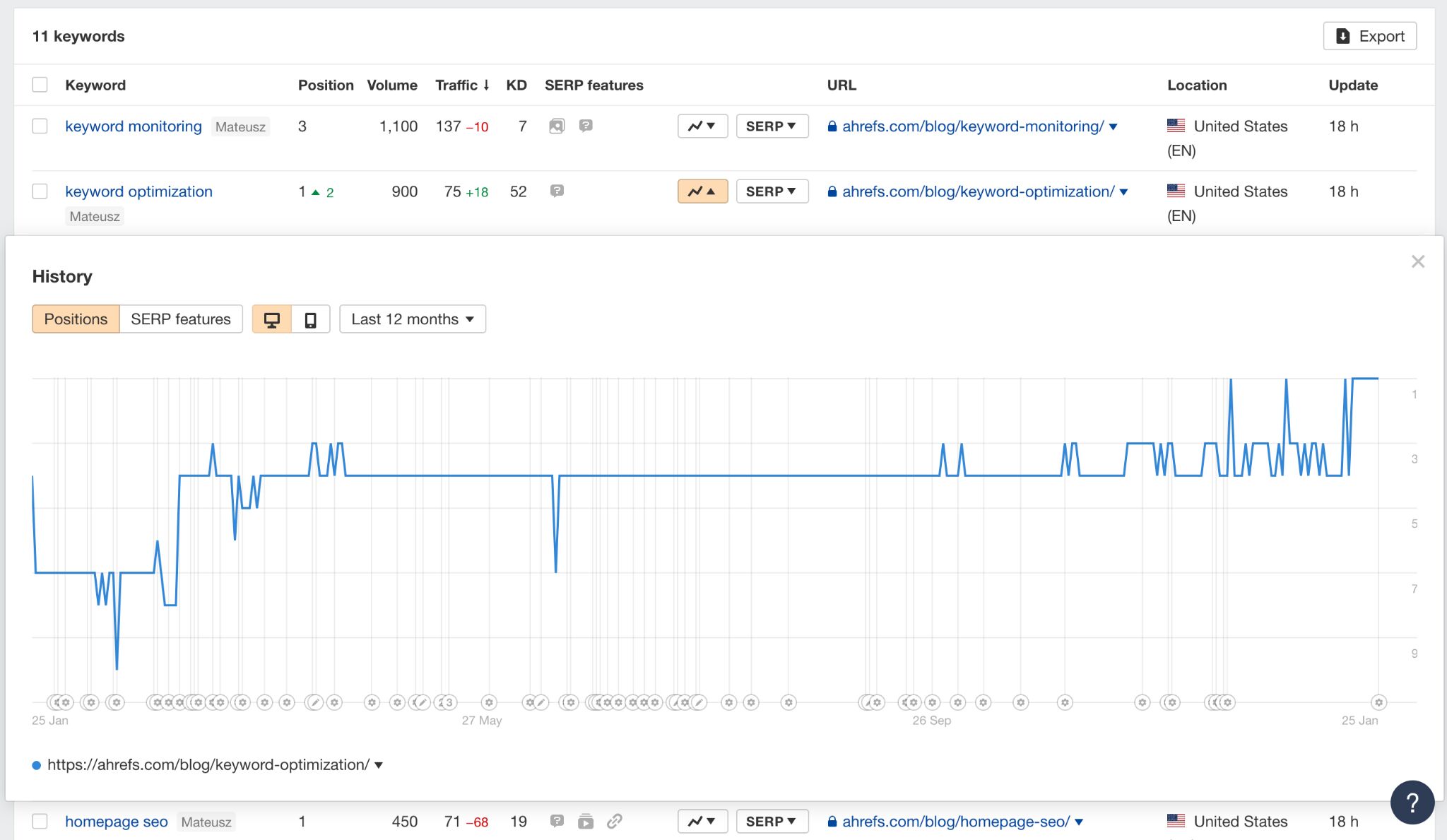Expand the SERP dropdown for keyword monitoring
This screenshot has width=1447, height=840.
[x=772, y=126]
